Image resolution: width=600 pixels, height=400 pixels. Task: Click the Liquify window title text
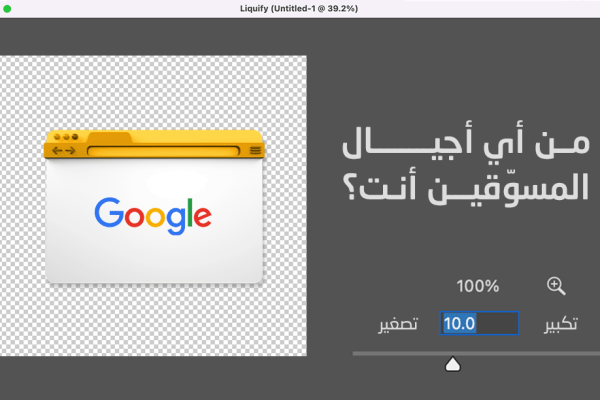pyautogui.click(x=299, y=8)
